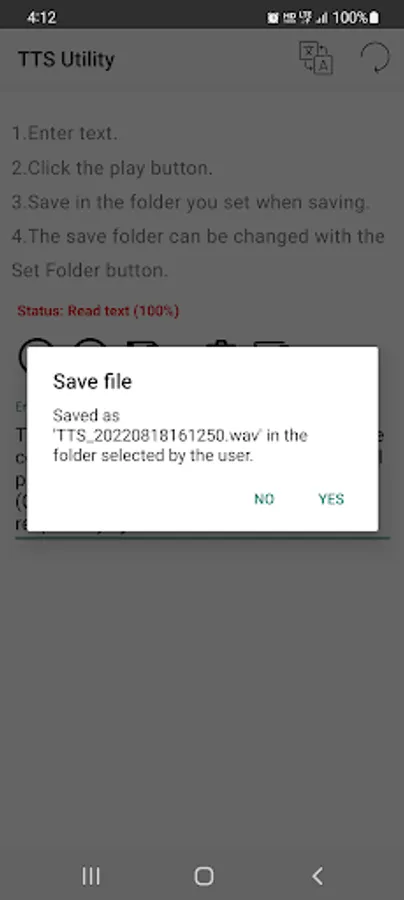The image size is (404, 900).
Task: Tap YES in the Save file dialog
Action: 331,499
